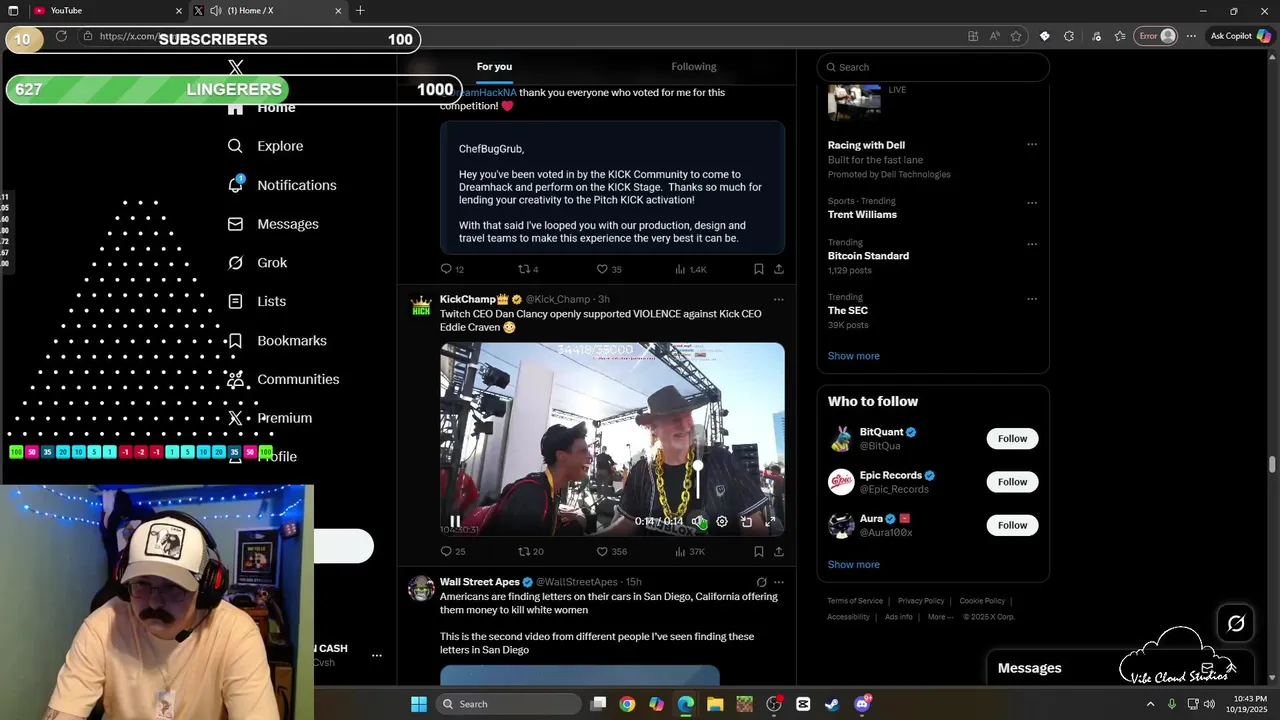This screenshot has width=1280, height=720.
Task: Open Edge Settings and more menu
Action: [1191, 36]
